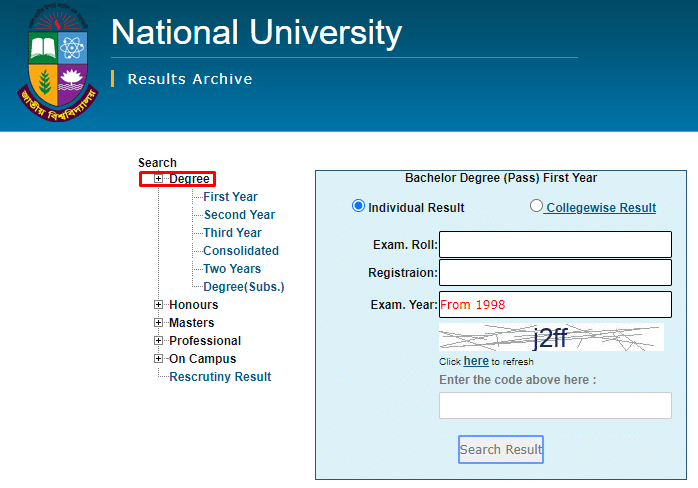Focus the captcha code input field

pos(555,405)
